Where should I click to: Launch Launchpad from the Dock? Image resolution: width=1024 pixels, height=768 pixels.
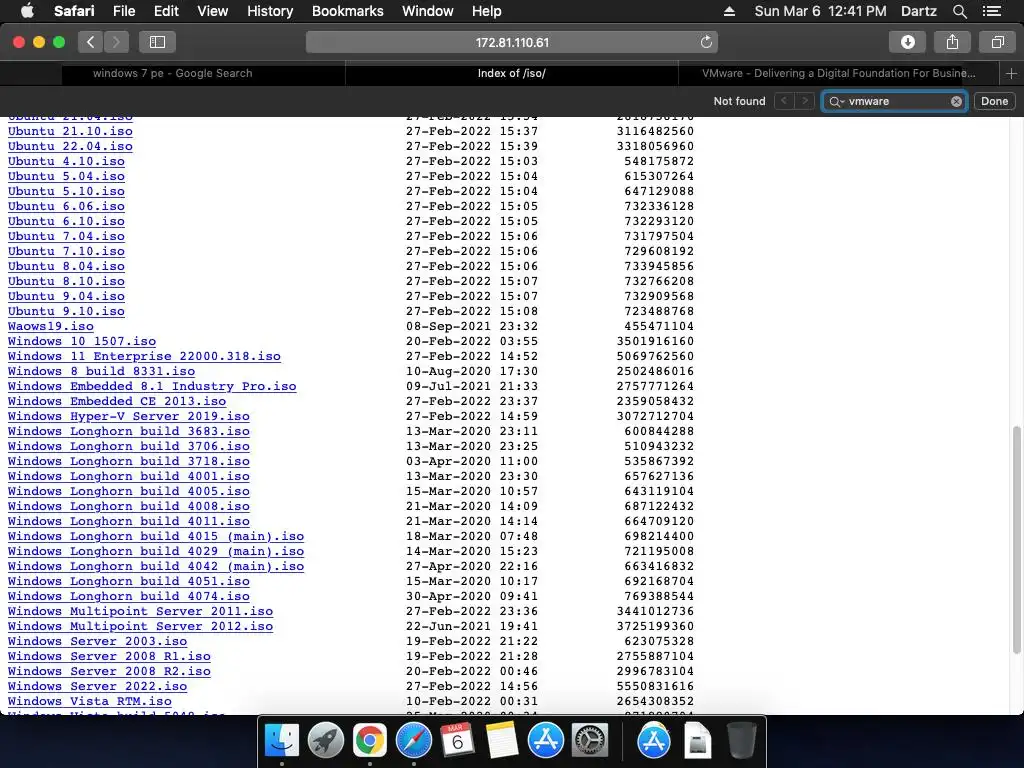325,741
